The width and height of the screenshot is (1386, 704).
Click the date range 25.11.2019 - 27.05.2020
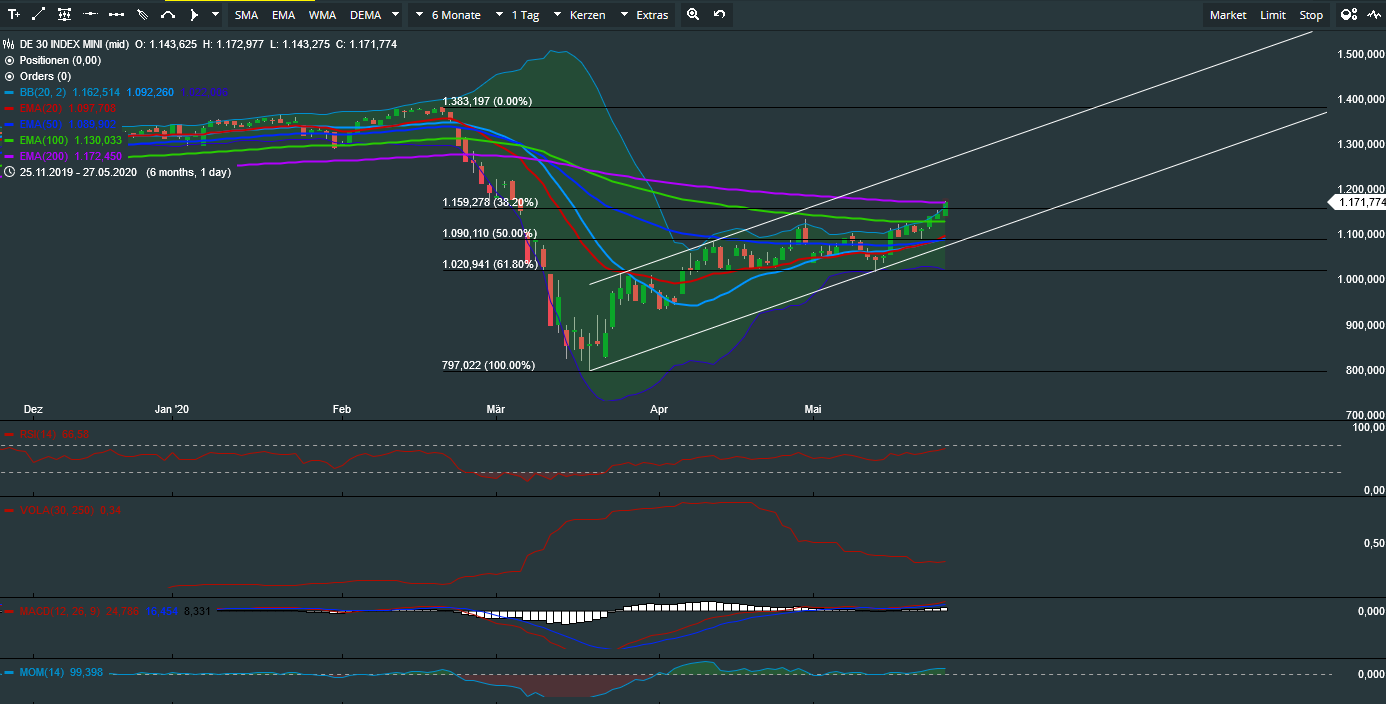click(79, 172)
